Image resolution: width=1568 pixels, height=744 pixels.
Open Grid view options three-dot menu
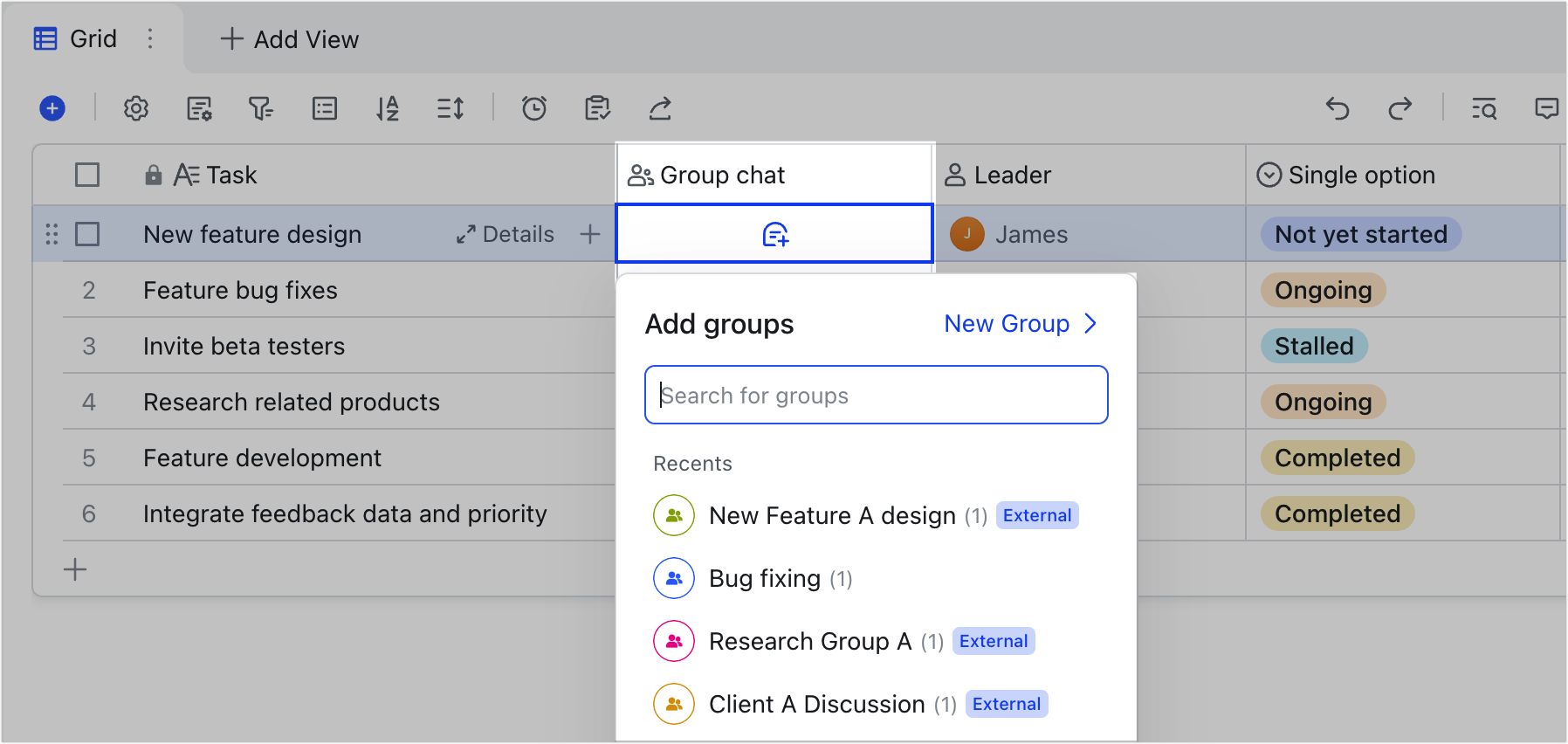pos(150,38)
